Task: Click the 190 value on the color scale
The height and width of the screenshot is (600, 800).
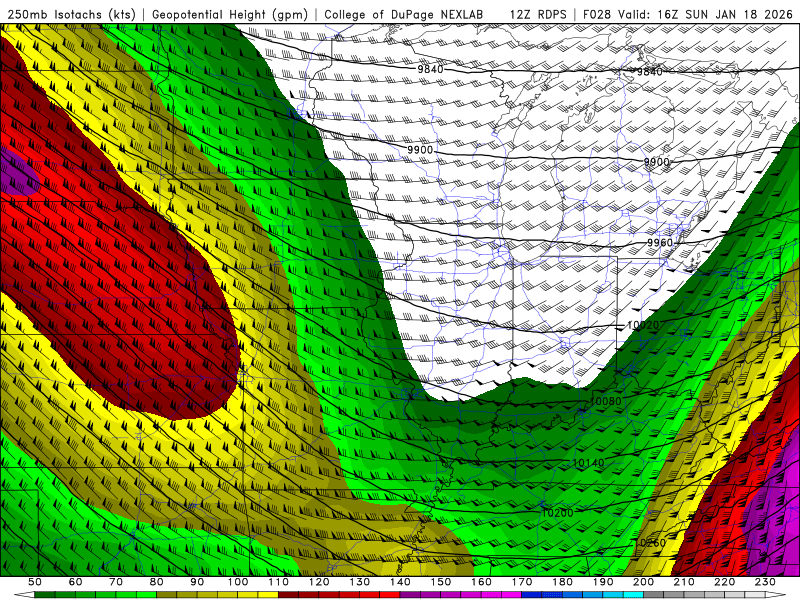Action: (604, 582)
